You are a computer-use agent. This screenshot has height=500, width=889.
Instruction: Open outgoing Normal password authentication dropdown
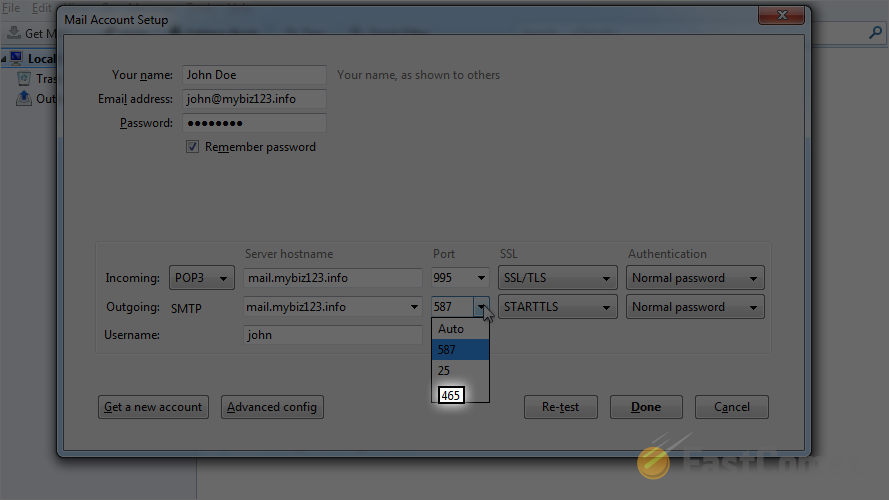(x=695, y=307)
